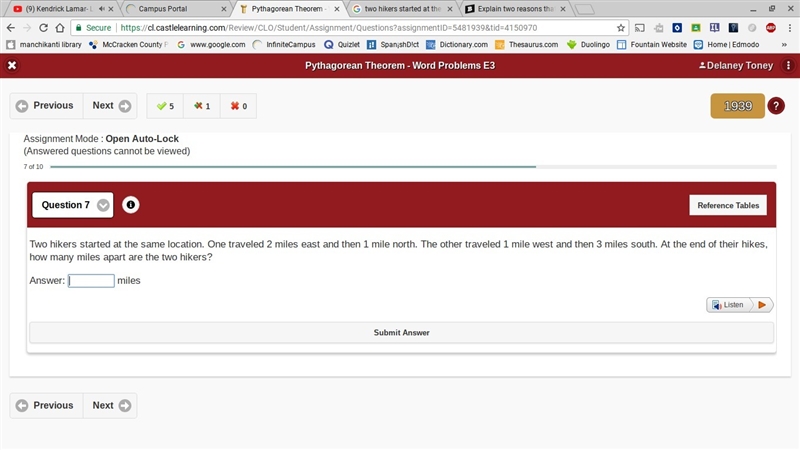Click the Submit Answer button
This screenshot has height=450, width=800.
click(x=402, y=333)
